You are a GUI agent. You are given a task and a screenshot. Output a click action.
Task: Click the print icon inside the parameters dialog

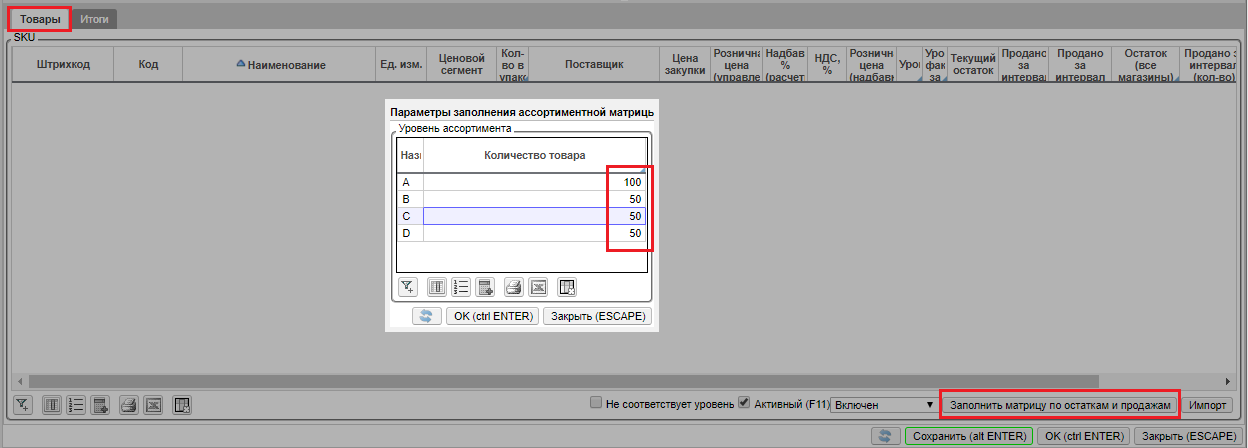point(513,288)
